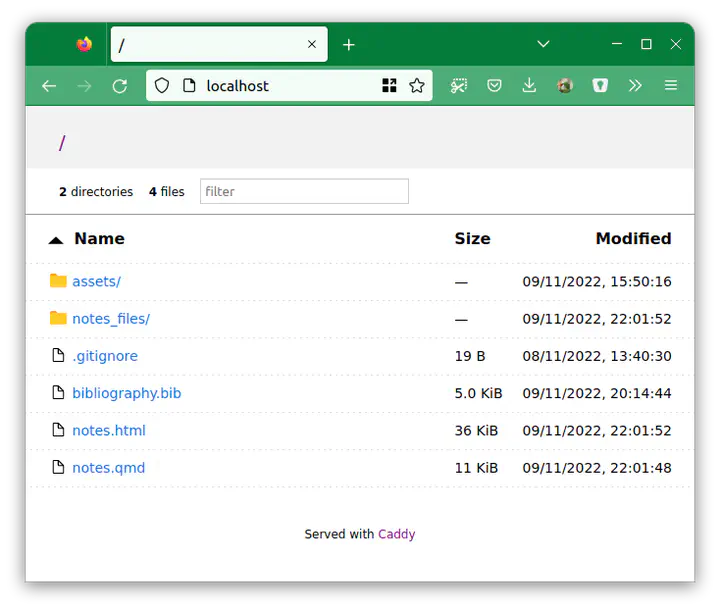The image size is (720, 610).
Task: Reload the page with the refresh icon
Action: [x=120, y=86]
